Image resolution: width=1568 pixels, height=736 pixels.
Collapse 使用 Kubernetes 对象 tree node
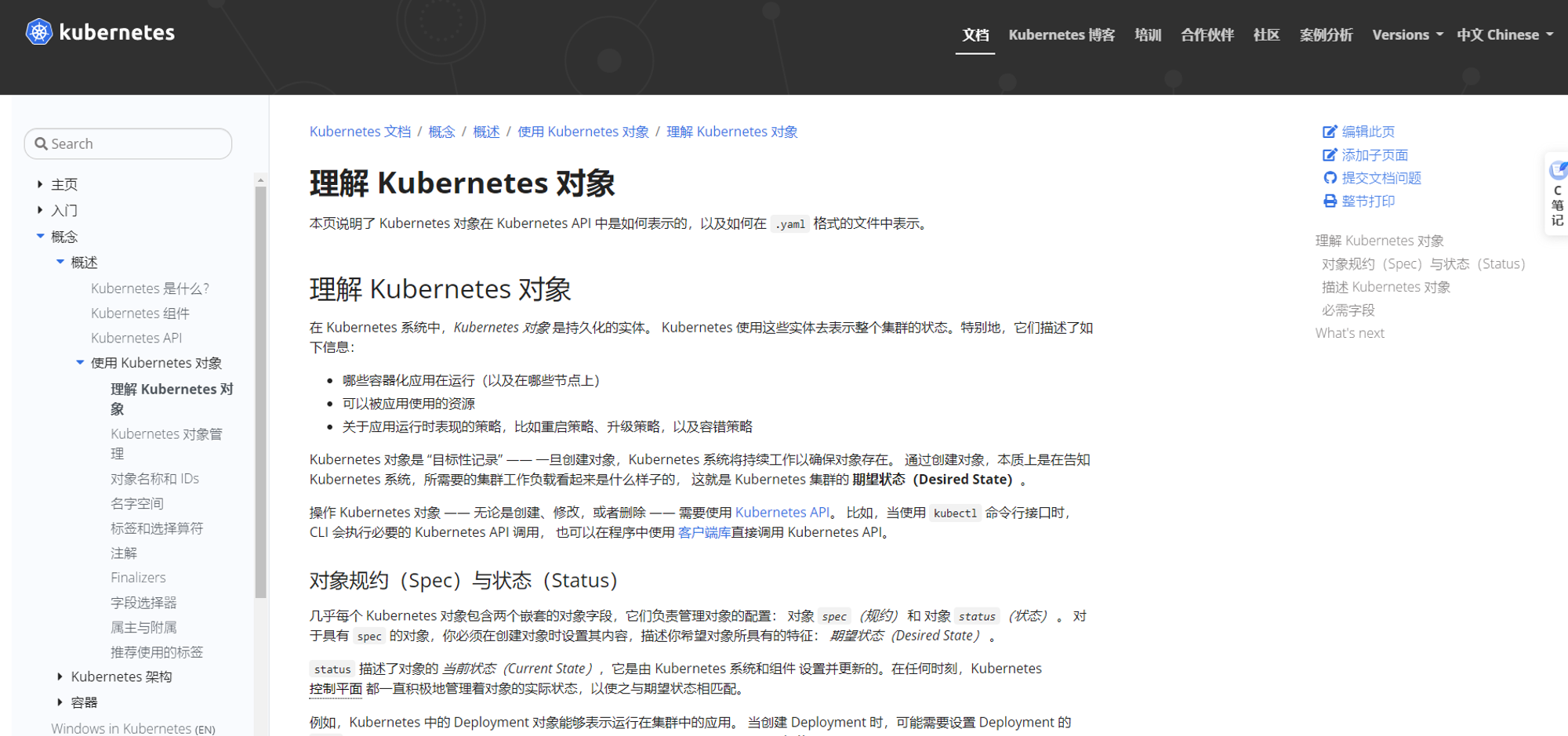point(80,362)
